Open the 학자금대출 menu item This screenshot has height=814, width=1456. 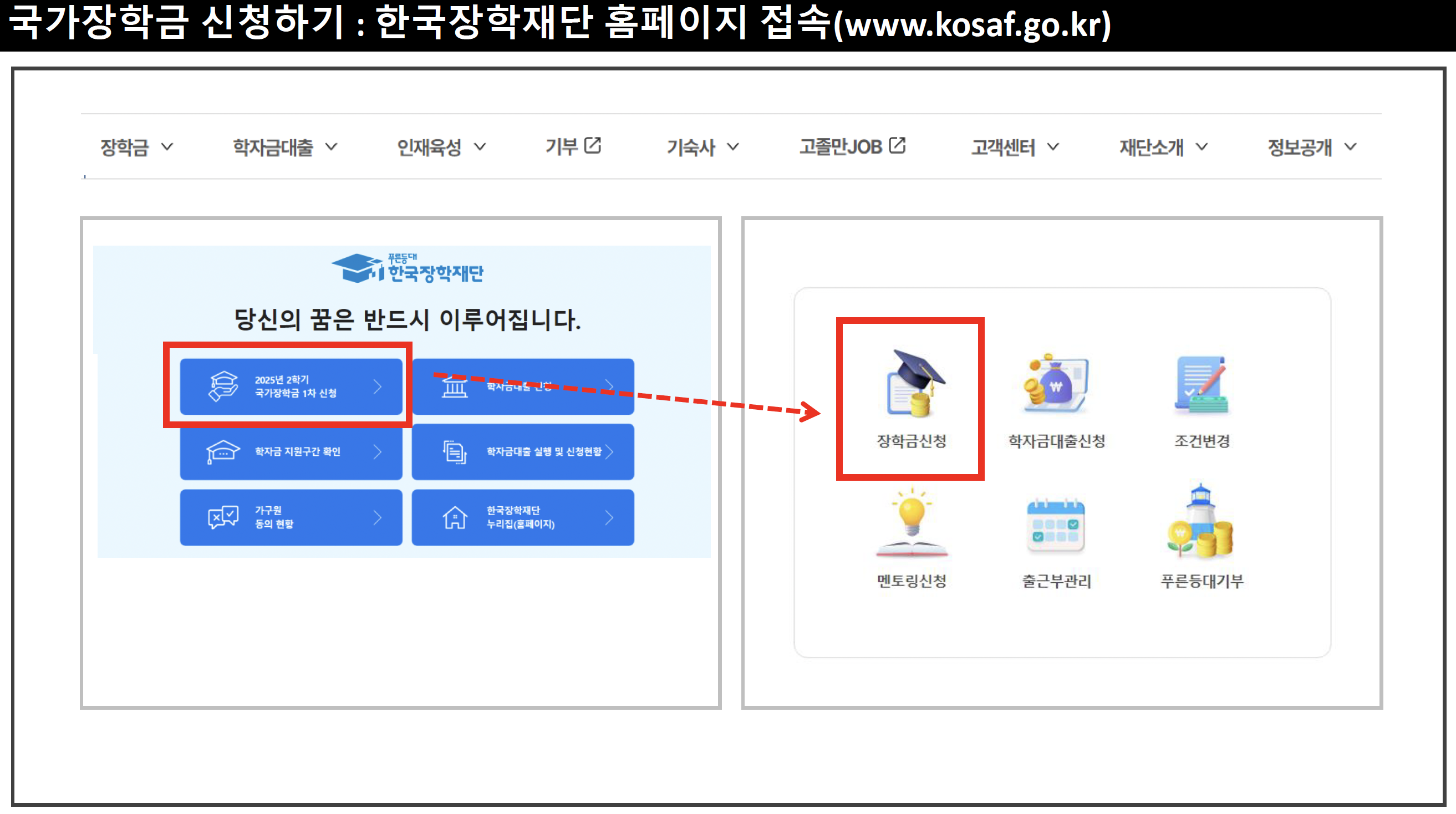[x=273, y=147]
